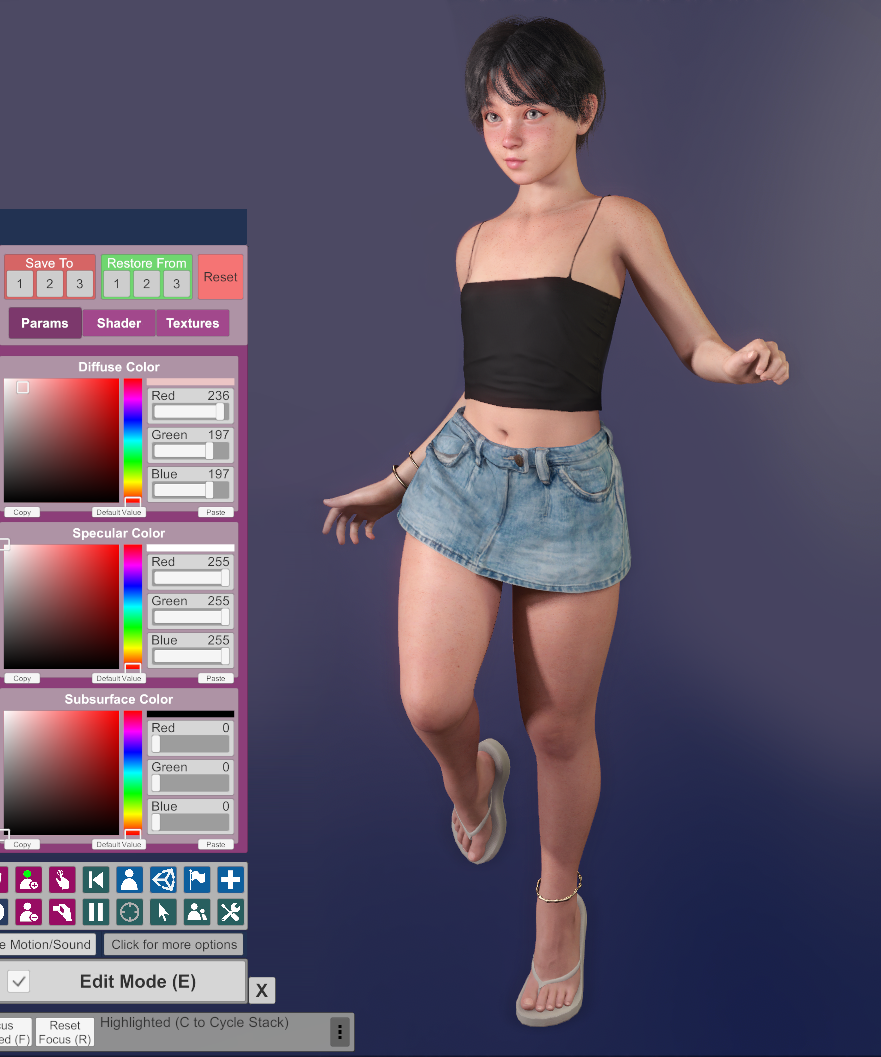
Task: Click Paste under Diffuse Color
Action: pyautogui.click(x=216, y=512)
